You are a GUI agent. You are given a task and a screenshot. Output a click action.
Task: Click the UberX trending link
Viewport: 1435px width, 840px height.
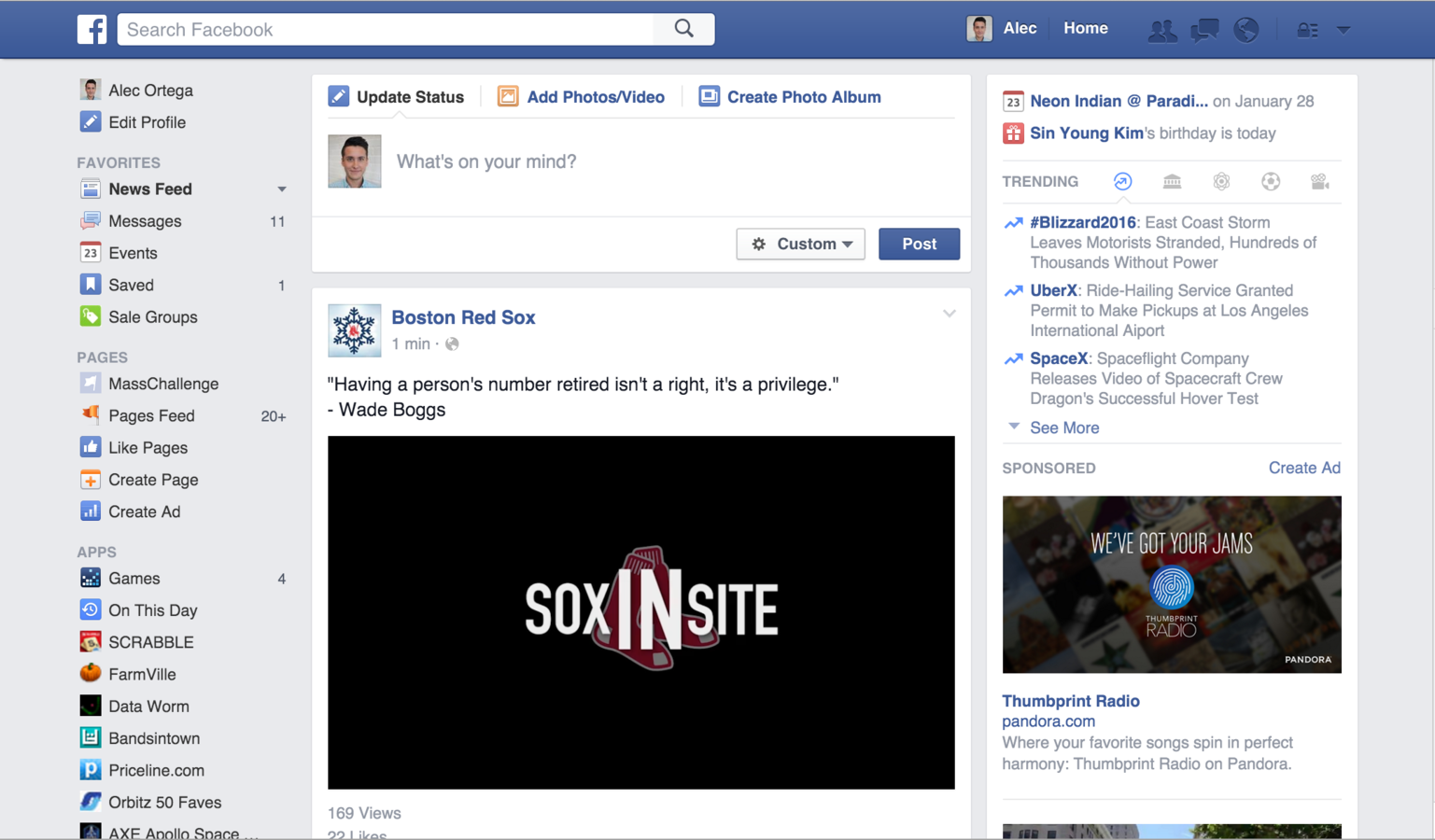click(x=1053, y=290)
